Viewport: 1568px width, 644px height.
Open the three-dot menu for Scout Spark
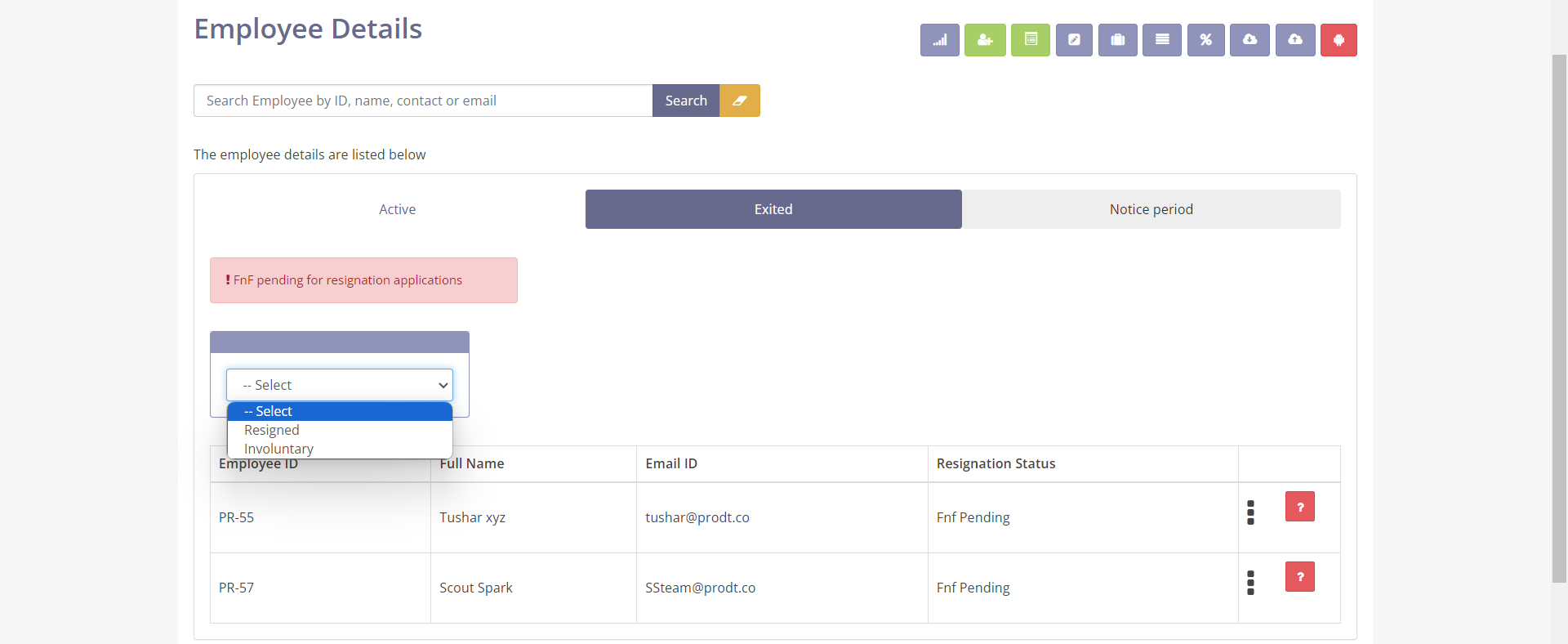[x=1250, y=583]
